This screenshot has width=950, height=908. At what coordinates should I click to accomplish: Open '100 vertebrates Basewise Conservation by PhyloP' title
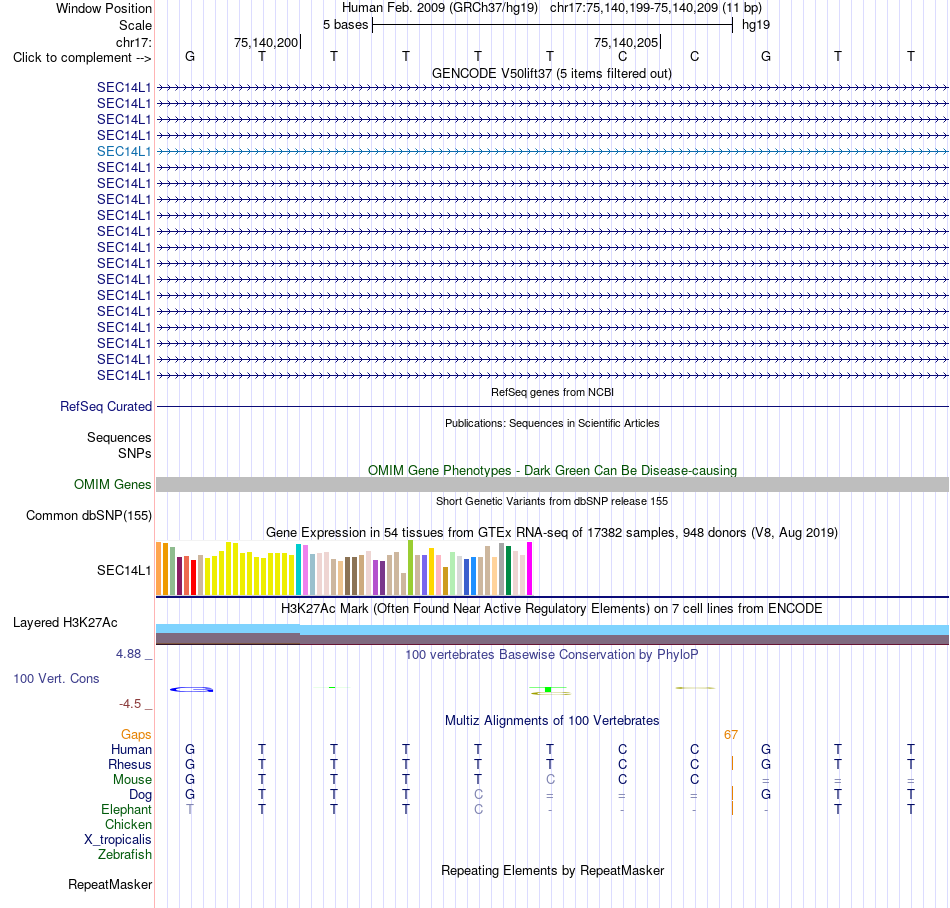tap(551, 655)
